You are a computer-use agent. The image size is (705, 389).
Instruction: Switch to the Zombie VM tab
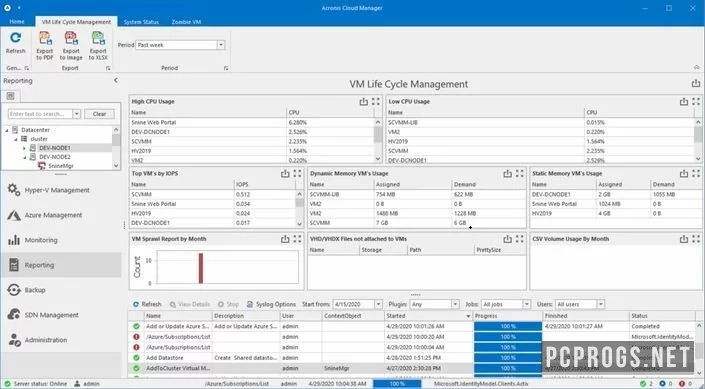point(186,22)
